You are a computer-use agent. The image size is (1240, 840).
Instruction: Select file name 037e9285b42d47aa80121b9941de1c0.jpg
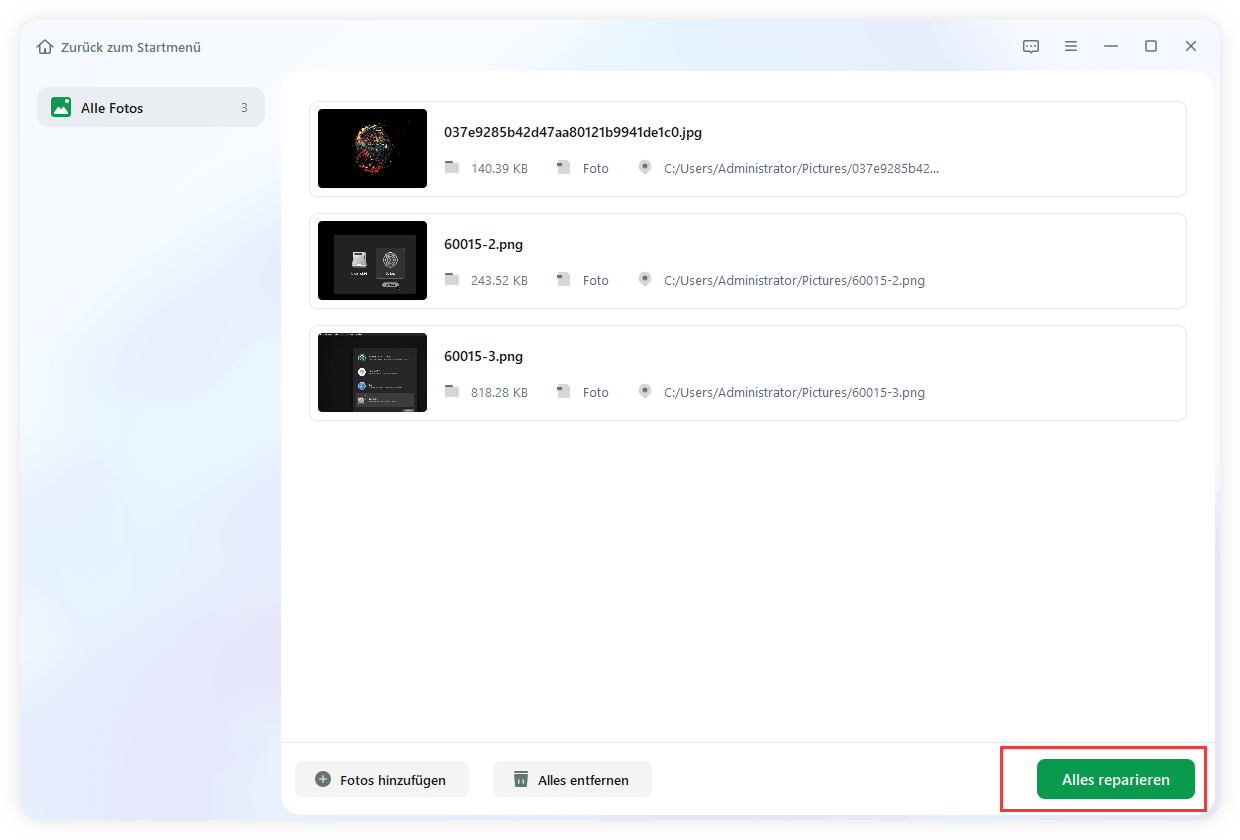(573, 132)
